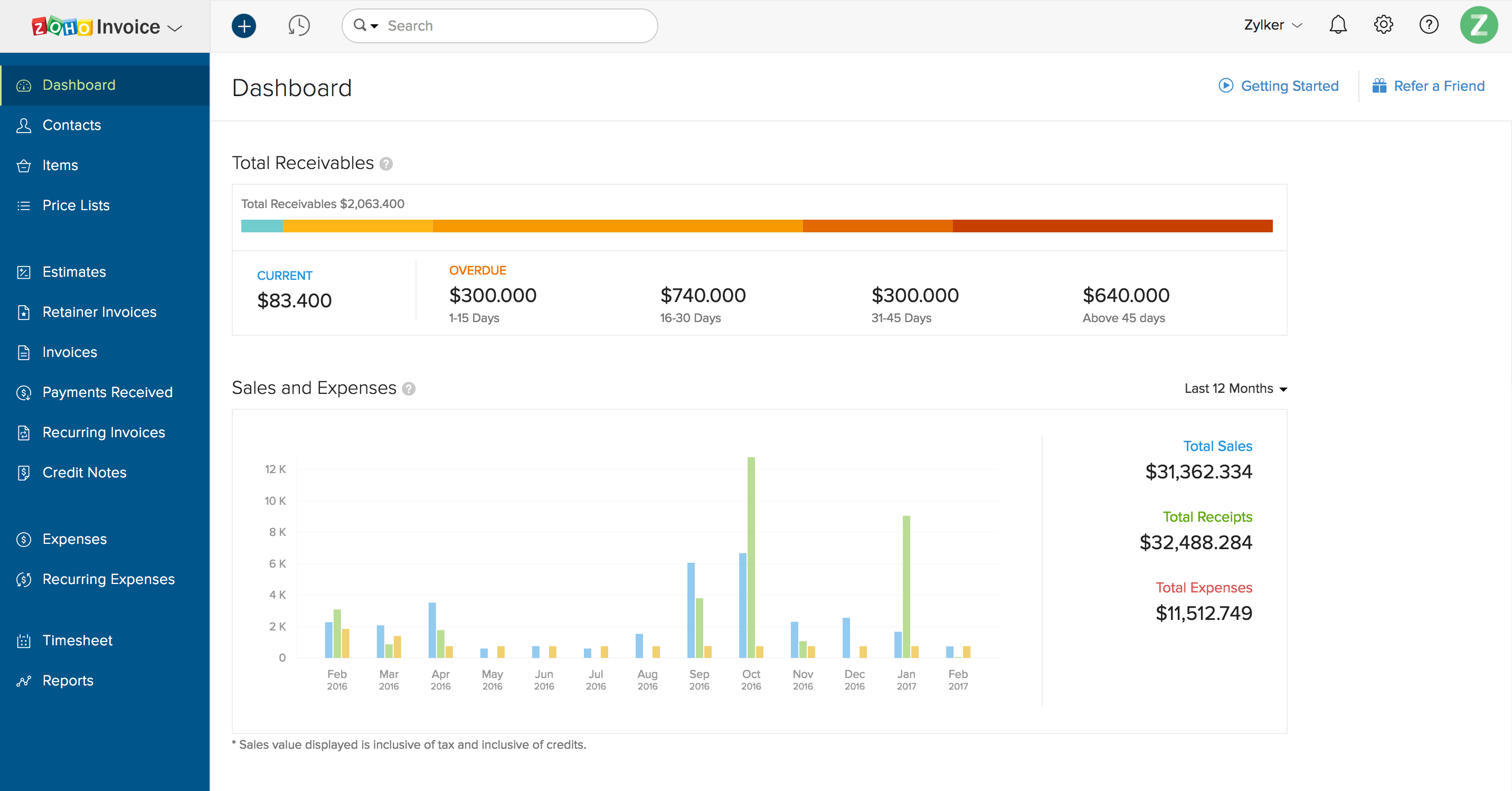Open the notifications bell
The height and width of the screenshot is (791, 1512).
coord(1338,25)
